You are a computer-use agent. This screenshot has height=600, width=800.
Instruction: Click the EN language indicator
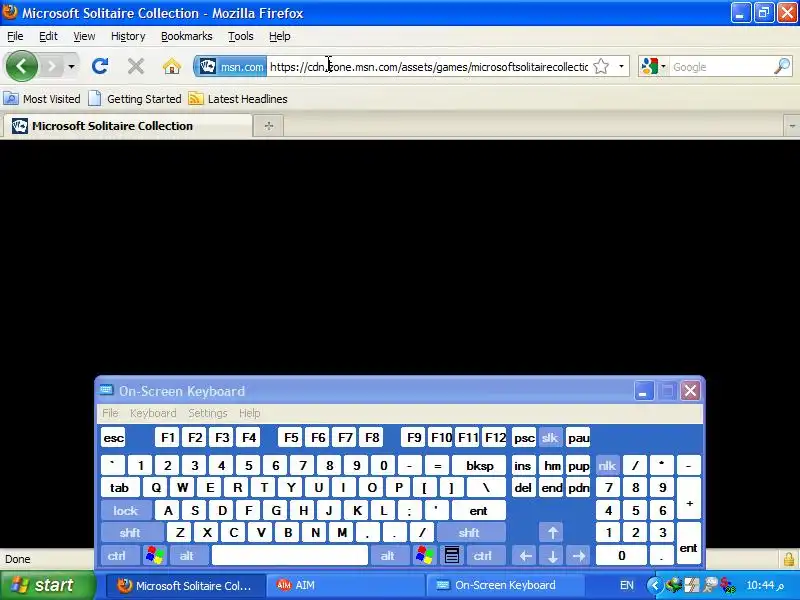pyautogui.click(x=627, y=585)
